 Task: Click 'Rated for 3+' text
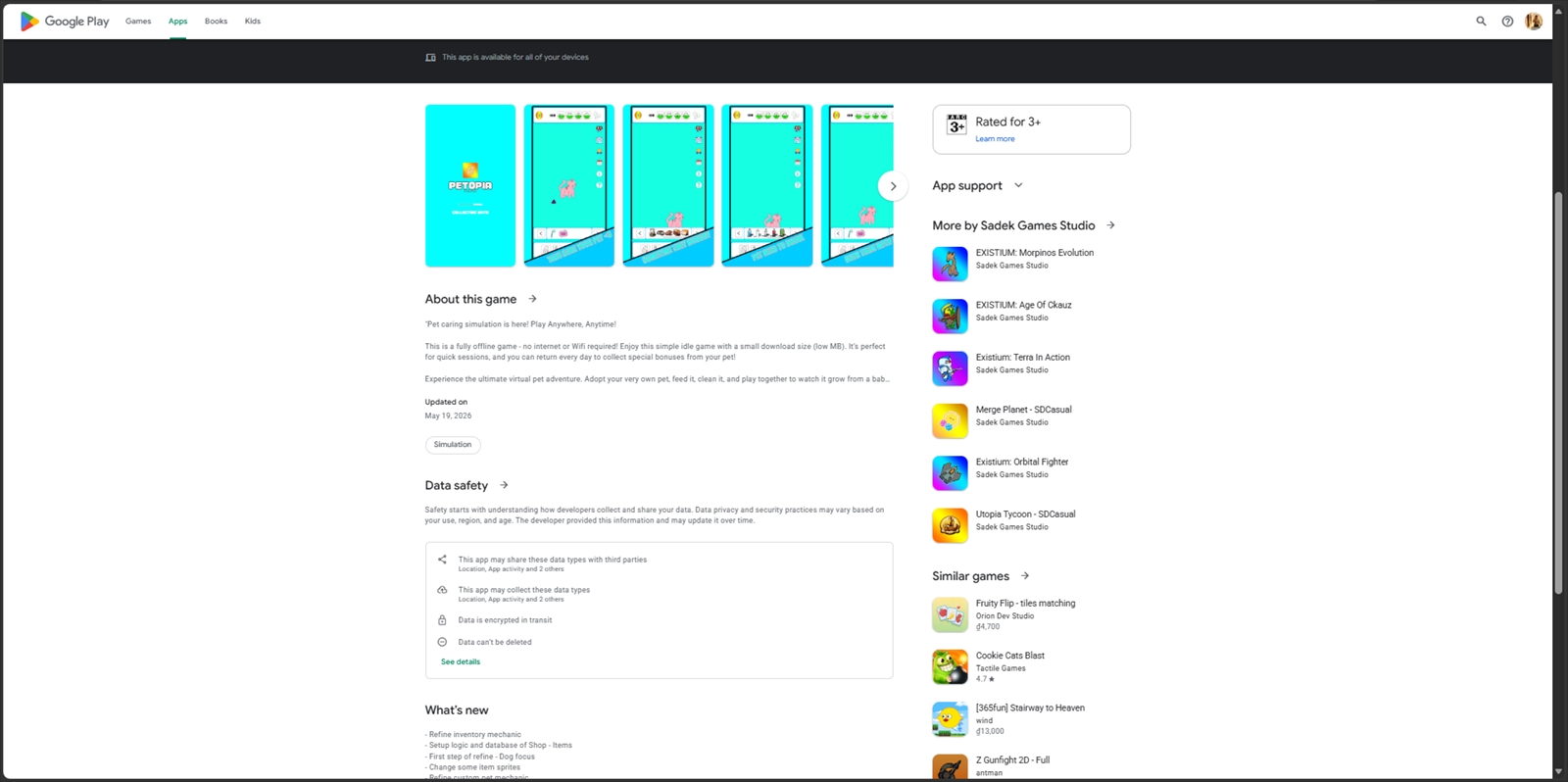1007,122
